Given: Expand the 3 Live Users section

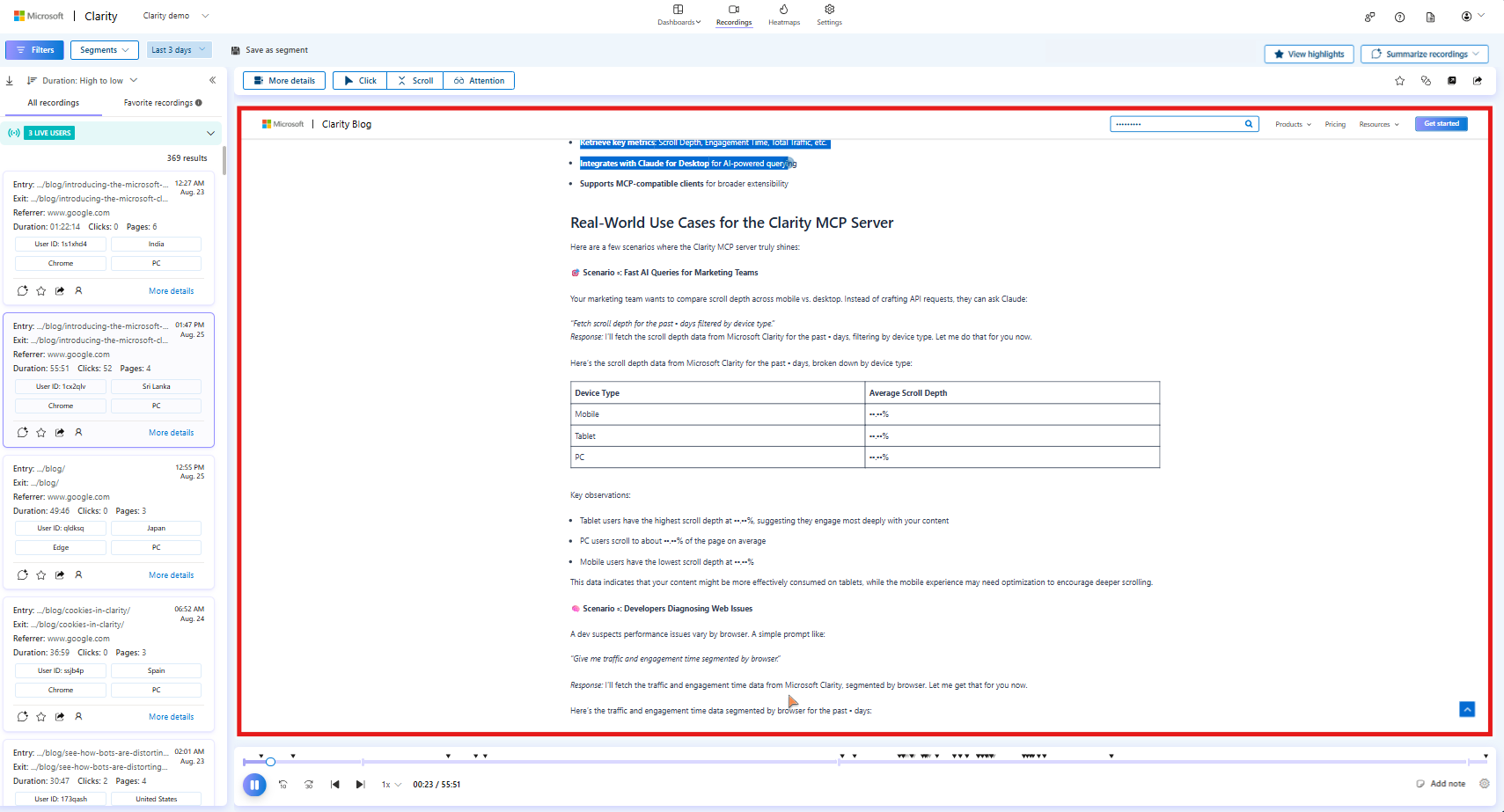Looking at the screenshot, I should pyautogui.click(x=210, y=133).
